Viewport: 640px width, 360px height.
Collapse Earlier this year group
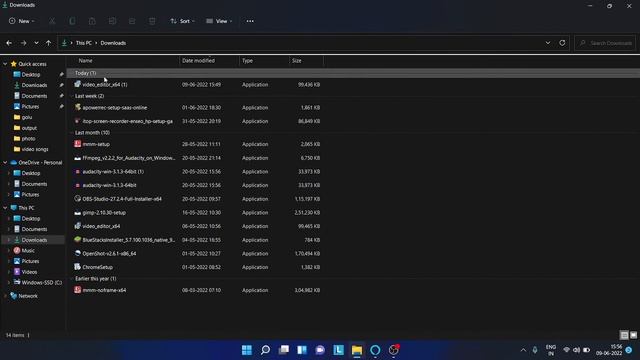[96, 279]
